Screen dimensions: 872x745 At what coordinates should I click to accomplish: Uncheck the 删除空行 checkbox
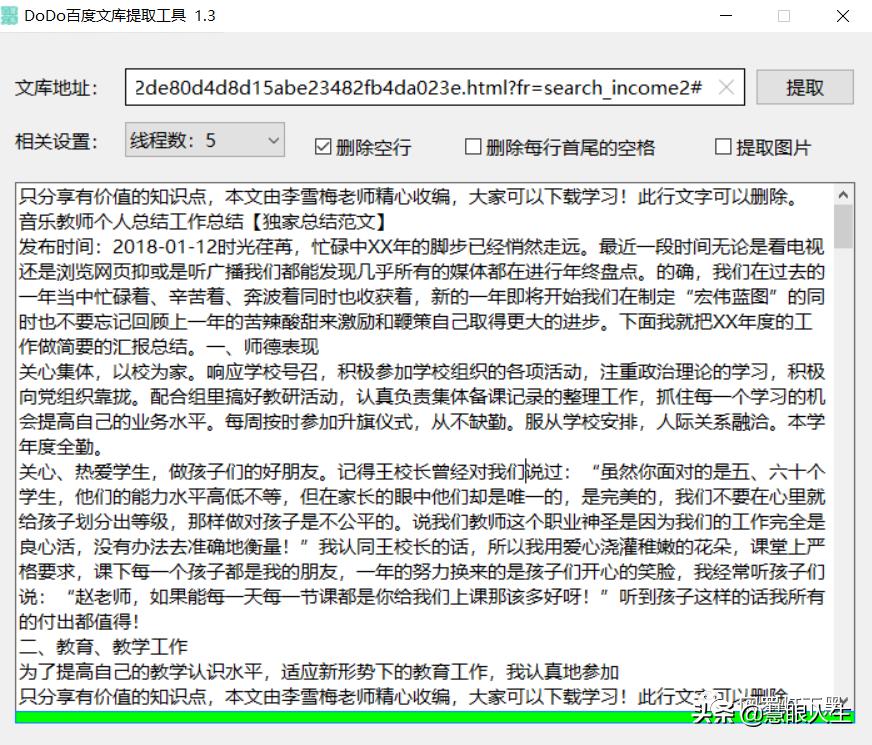[322, 145]
